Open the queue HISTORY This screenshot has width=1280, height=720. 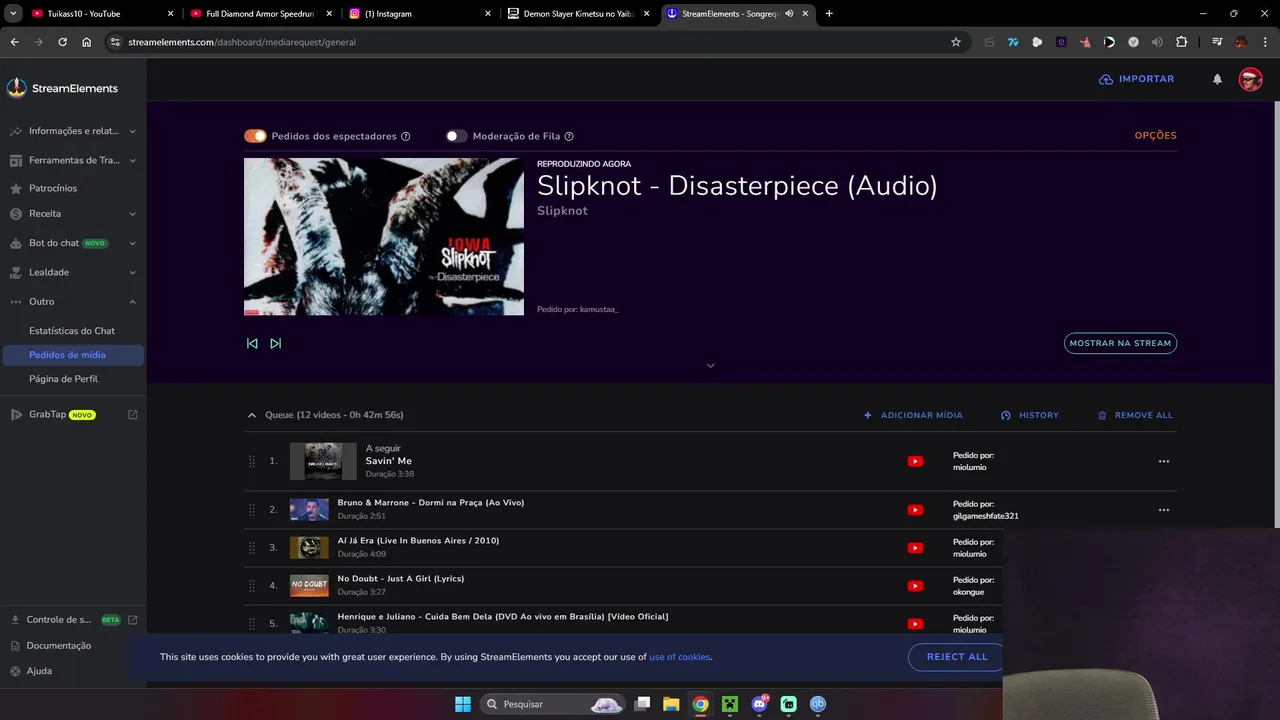pyautogui.click(x=1029, y=415)
